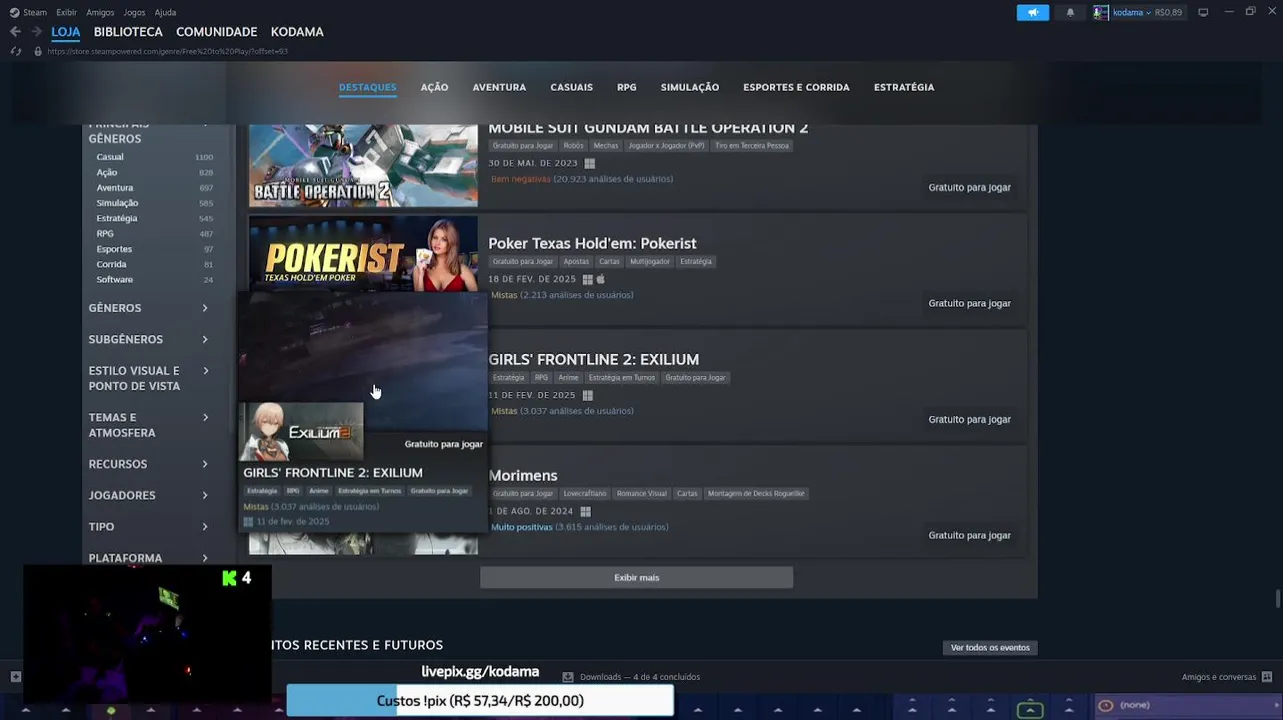The width and height of the screenshot is (1283, 720).
Task: Open the Pokerist game thumbnail
Action: [363, 254]
